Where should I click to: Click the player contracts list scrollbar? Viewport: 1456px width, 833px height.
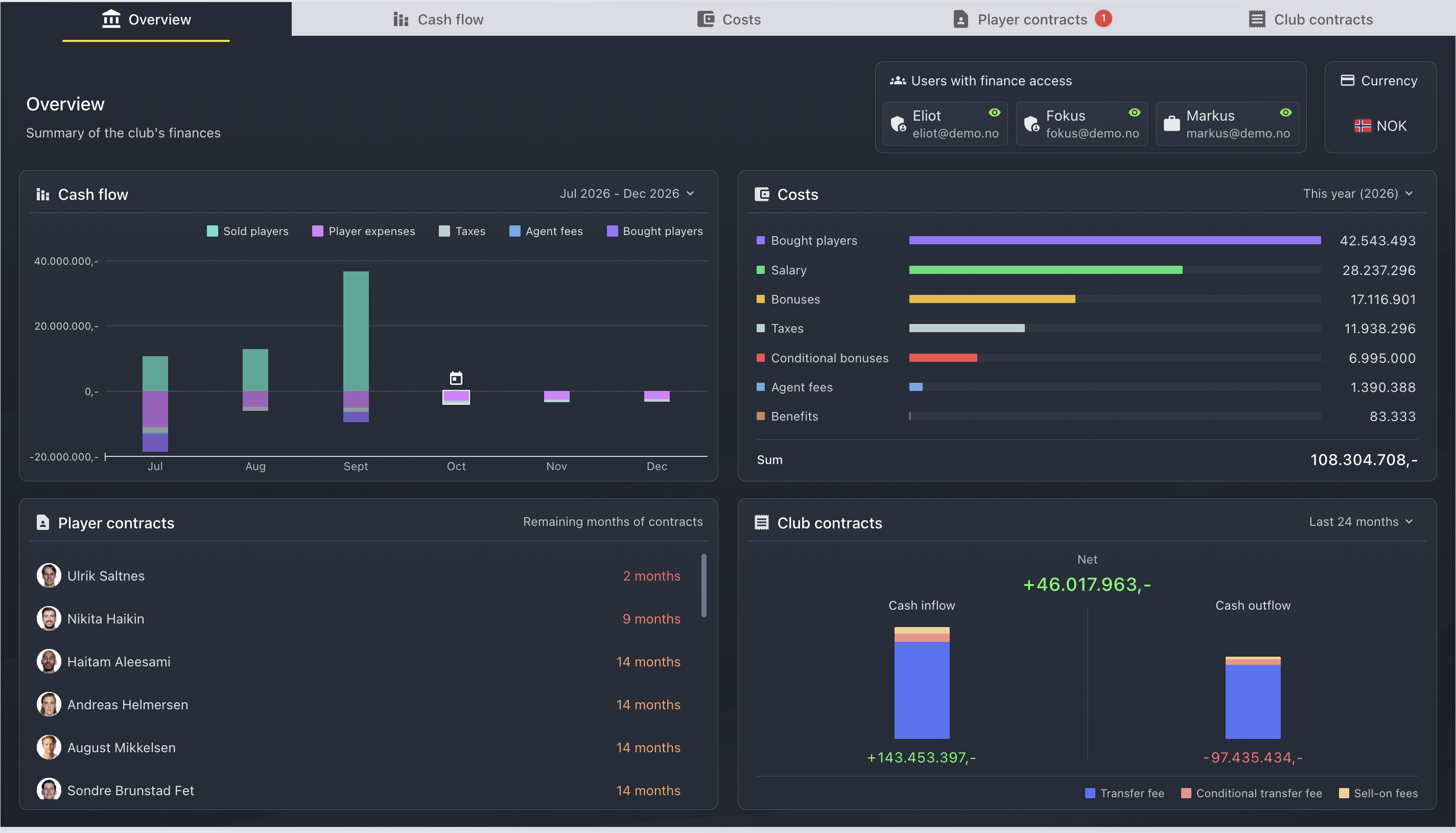pyautogui.click(x=703, y=585)
